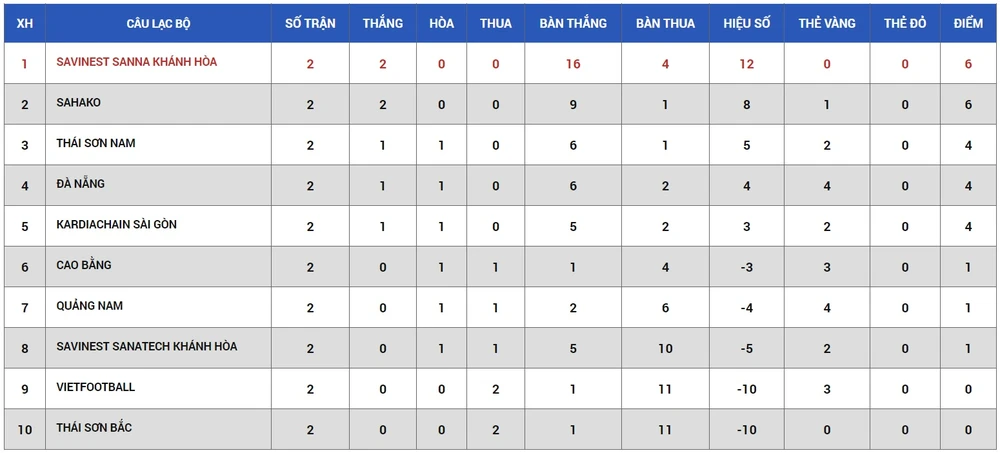Click the SỐ TRẬN column header

[310, 23]
